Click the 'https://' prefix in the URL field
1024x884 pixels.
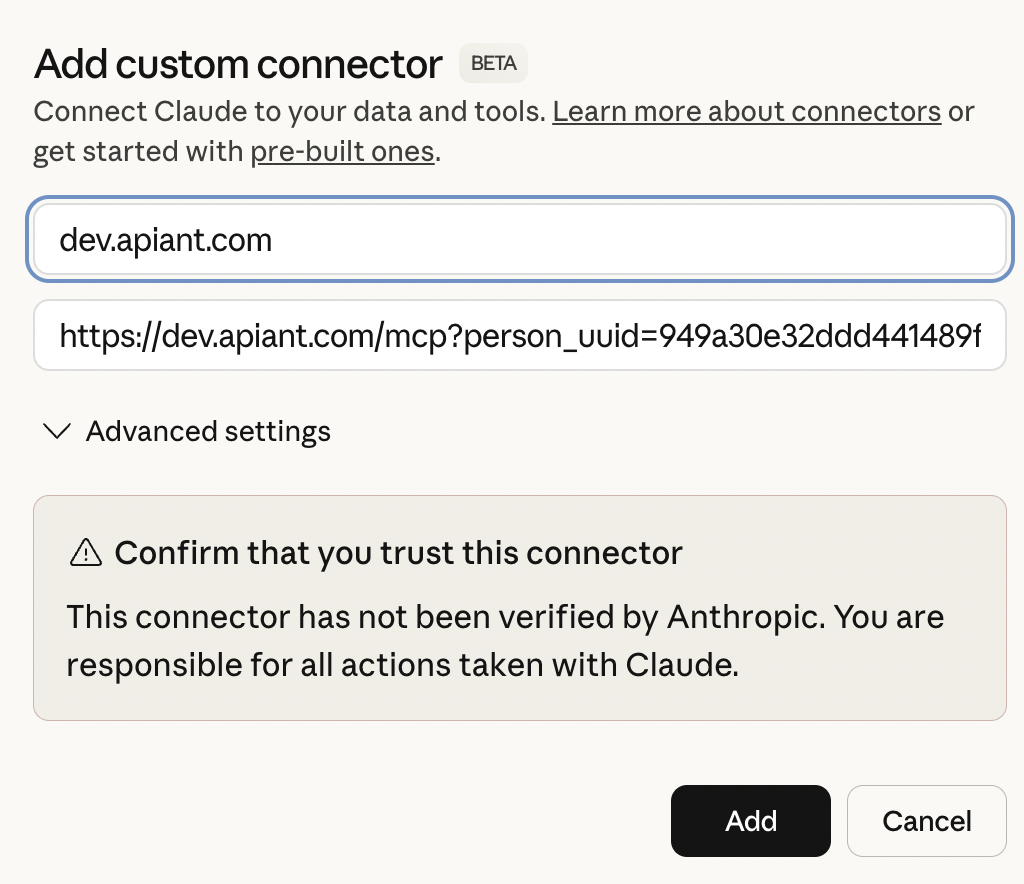coord(101,335)
